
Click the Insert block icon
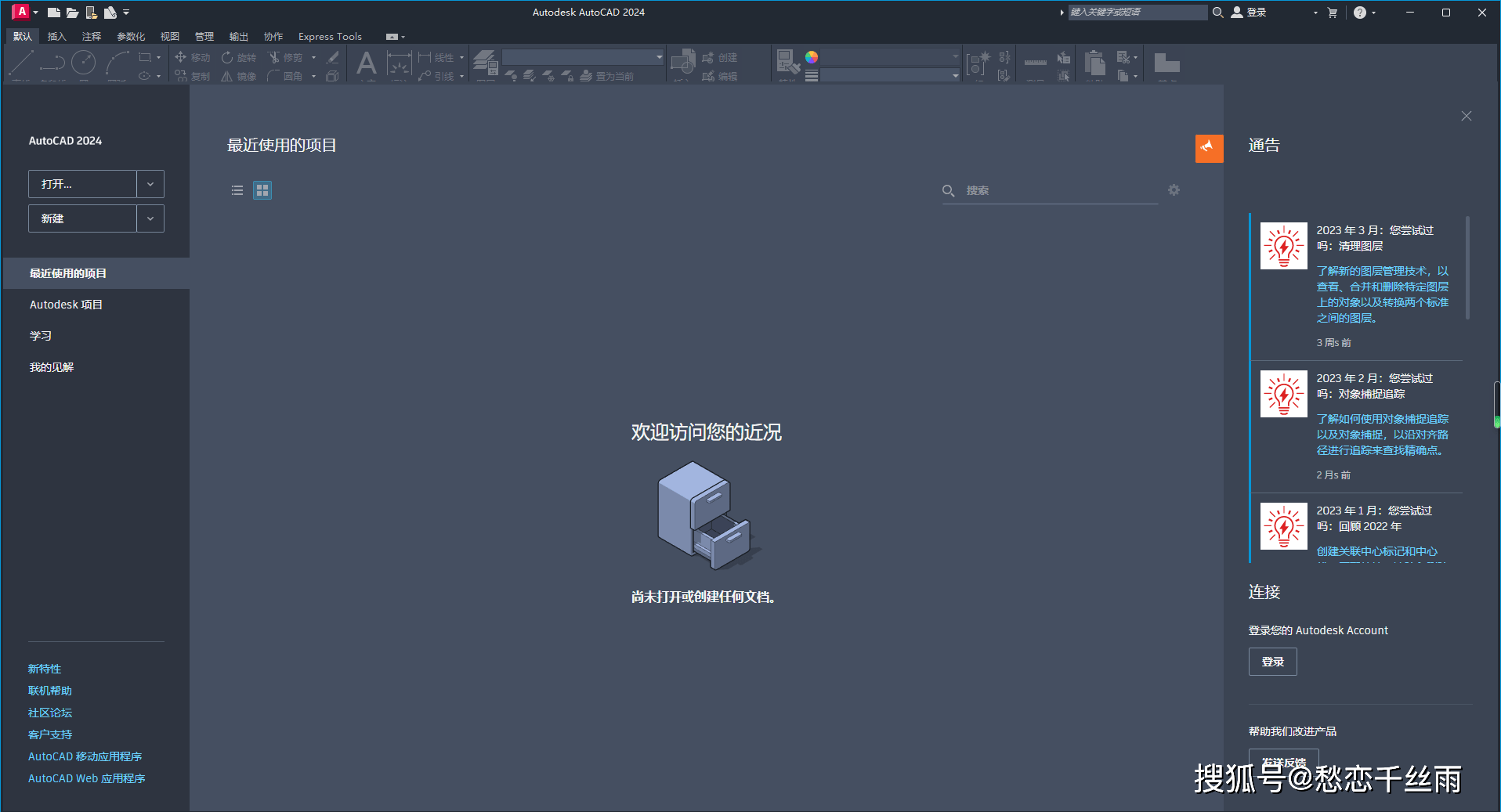pos(683,62)
